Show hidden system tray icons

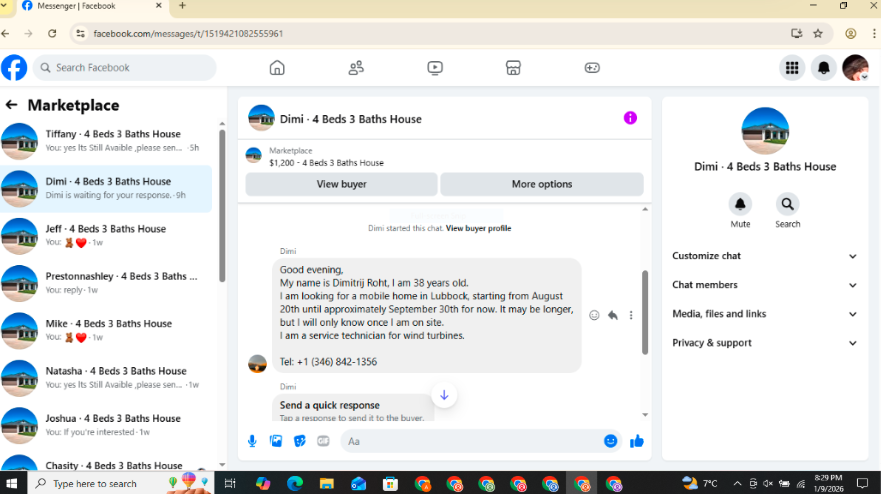tap(737, 483)
